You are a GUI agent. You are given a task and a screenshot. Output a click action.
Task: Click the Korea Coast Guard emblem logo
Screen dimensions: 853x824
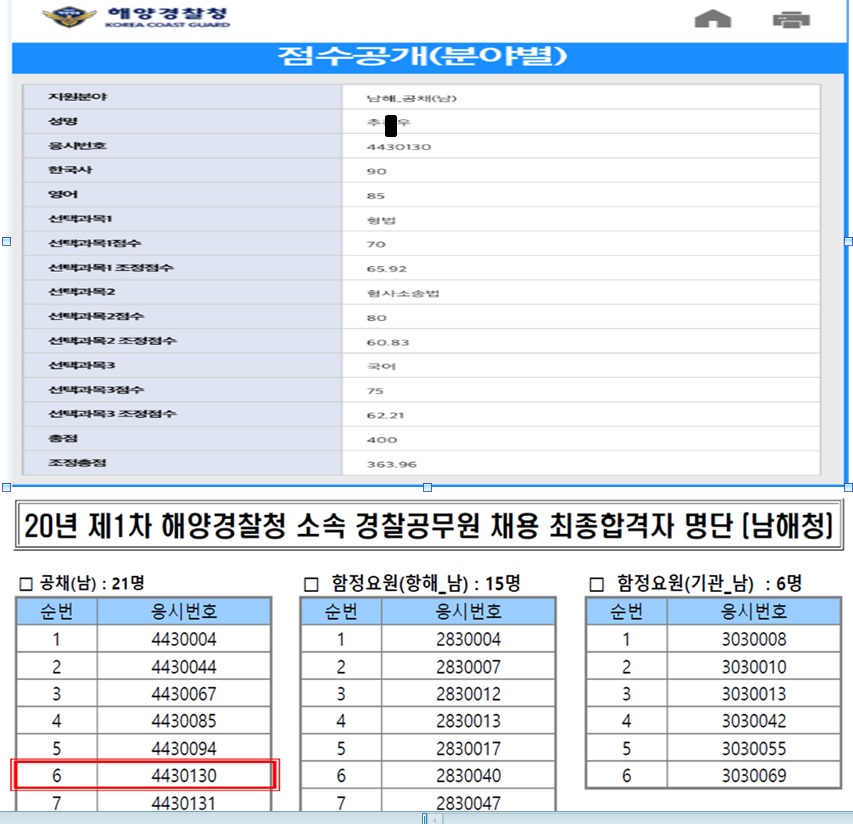[66, 17]
